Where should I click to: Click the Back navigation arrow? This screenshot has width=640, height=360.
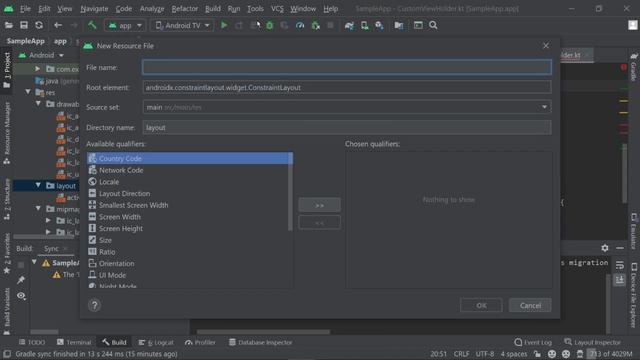click(58, 25)
